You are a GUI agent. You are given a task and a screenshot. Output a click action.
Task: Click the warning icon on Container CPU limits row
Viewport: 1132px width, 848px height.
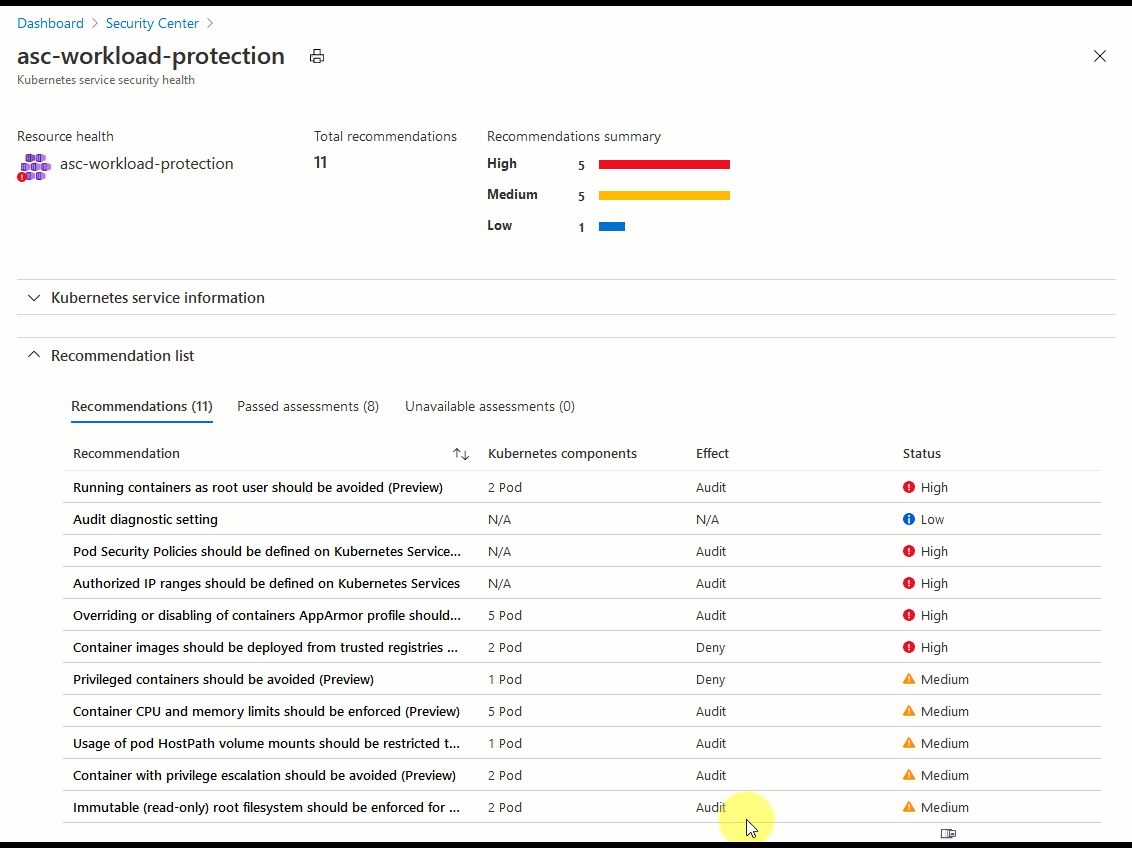tap(908, 711)
